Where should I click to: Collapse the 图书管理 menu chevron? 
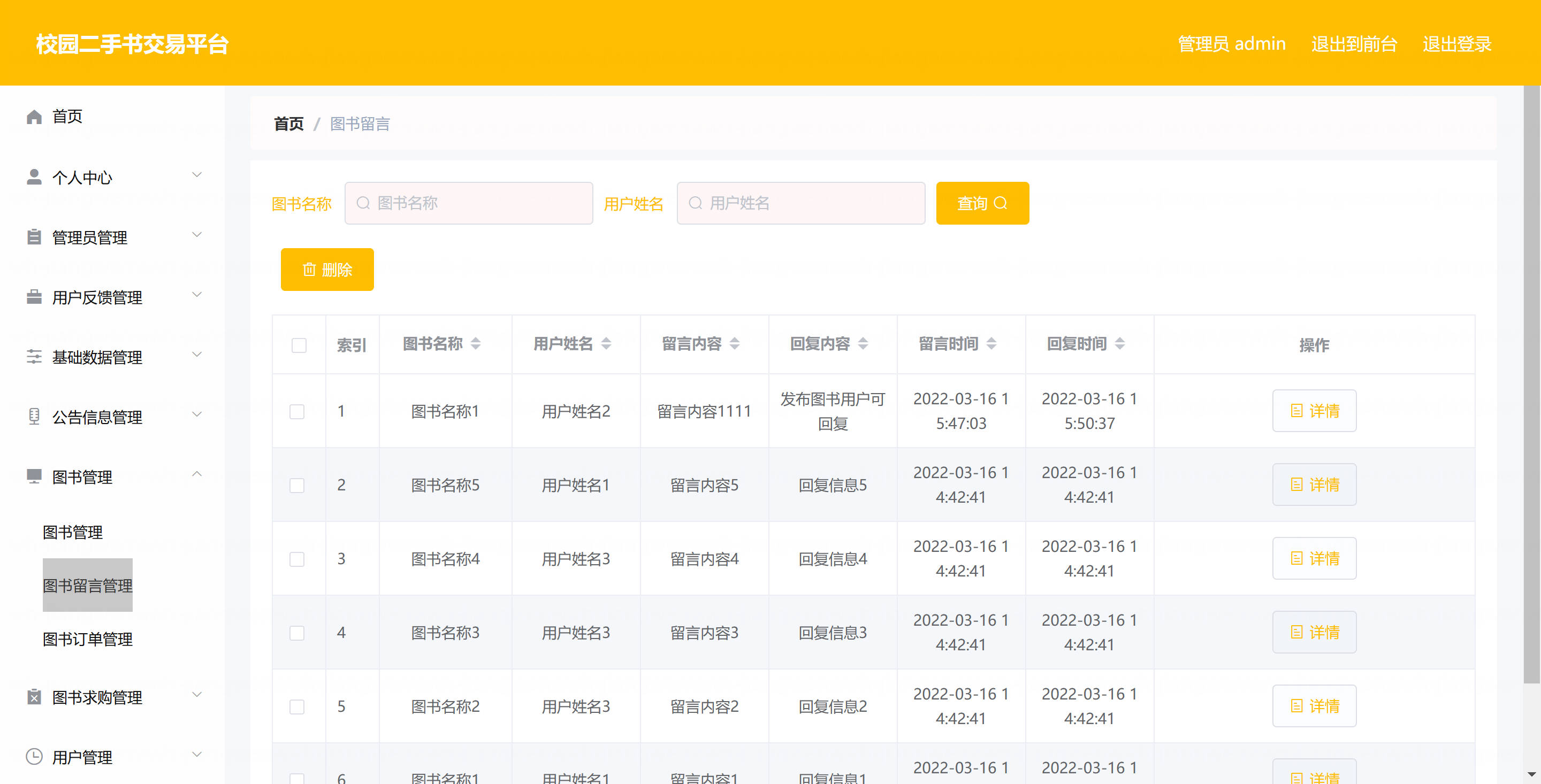tap(196, 474)
